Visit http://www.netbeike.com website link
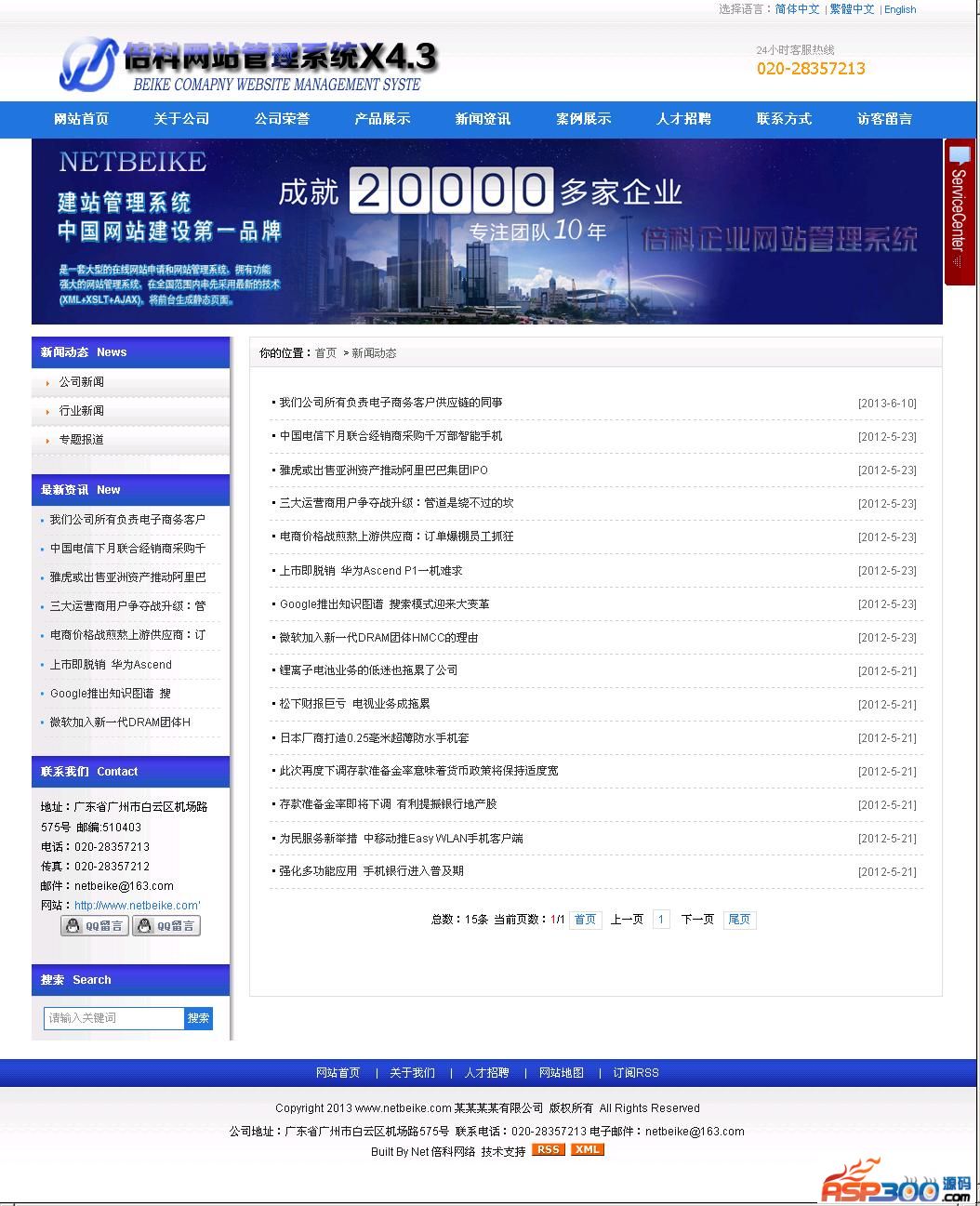980x1206 pixels. coord(138,906)
